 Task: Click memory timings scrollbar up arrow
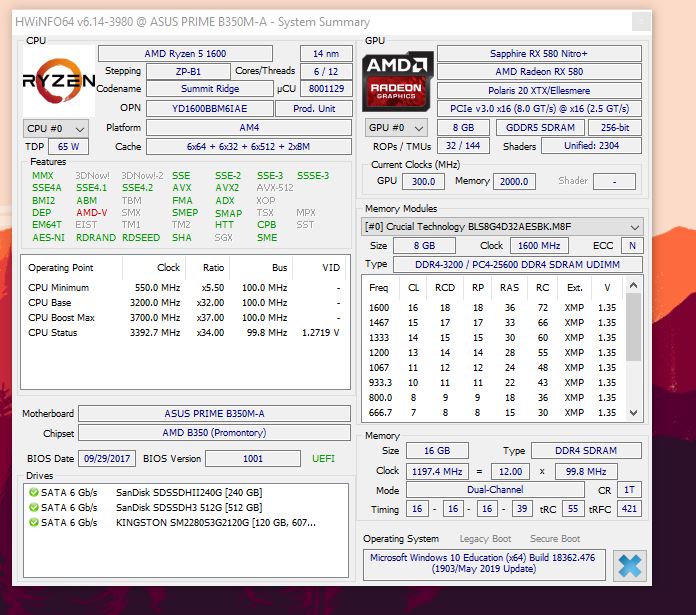633,285
